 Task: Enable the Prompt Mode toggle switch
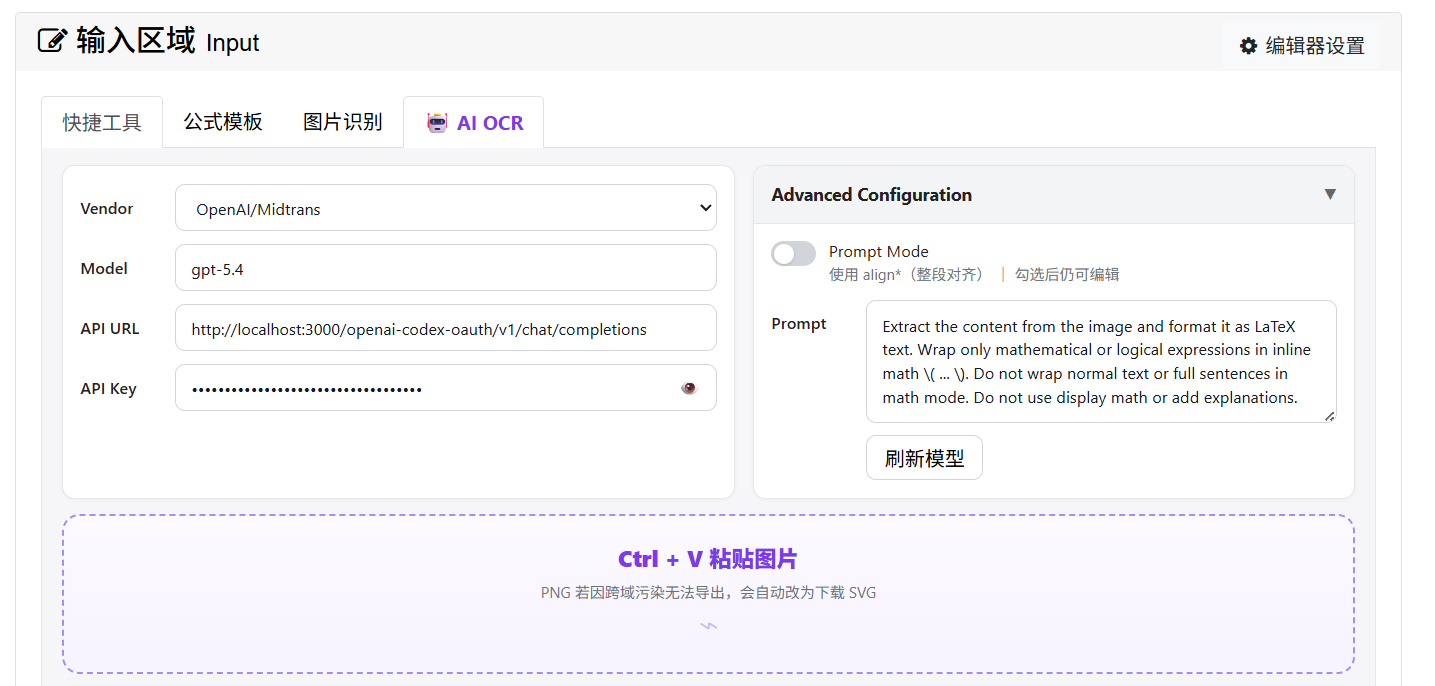[793, 254]
